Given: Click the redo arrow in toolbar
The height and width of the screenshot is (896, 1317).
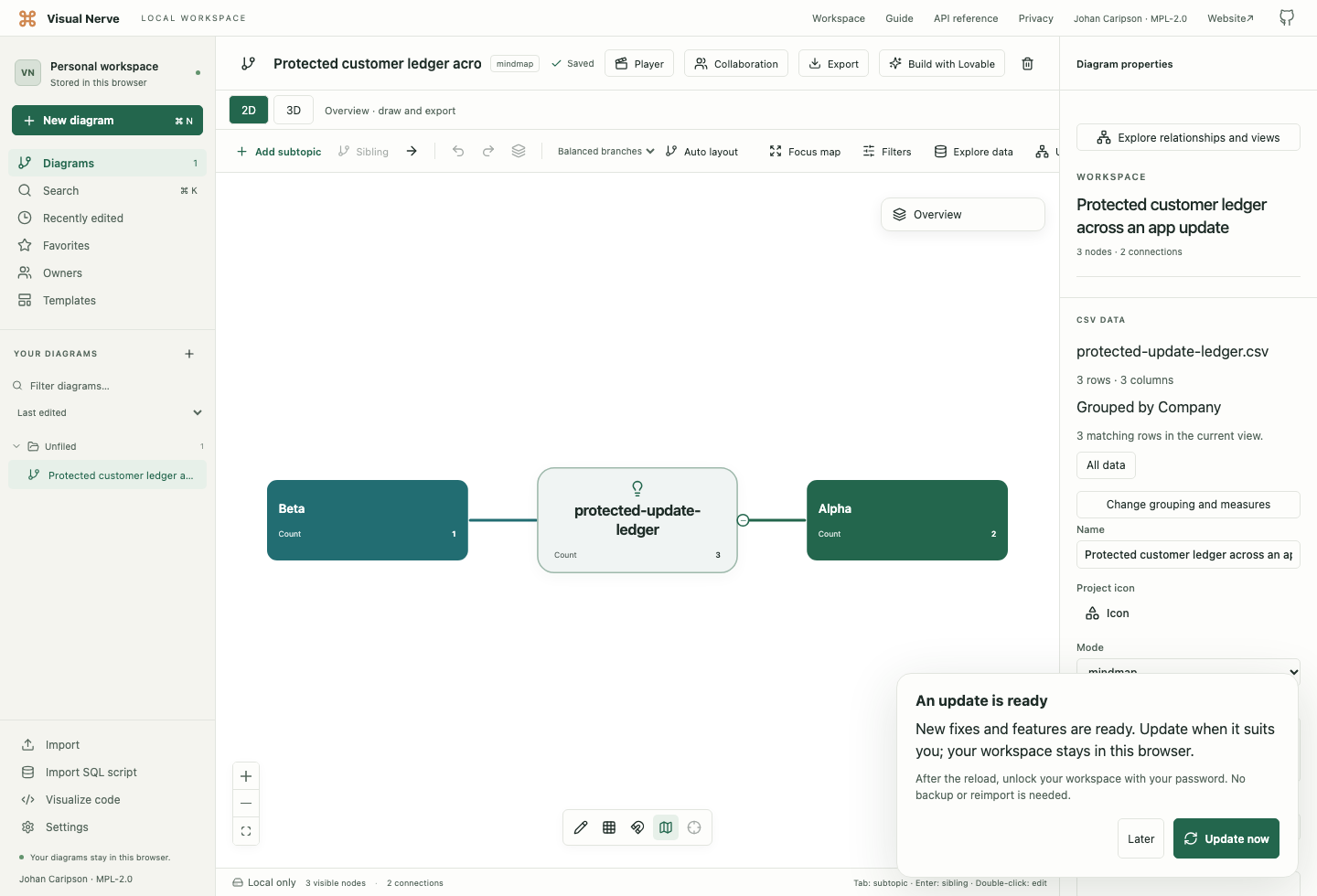Looking at the screenshot, I should [x=488, y=151].
